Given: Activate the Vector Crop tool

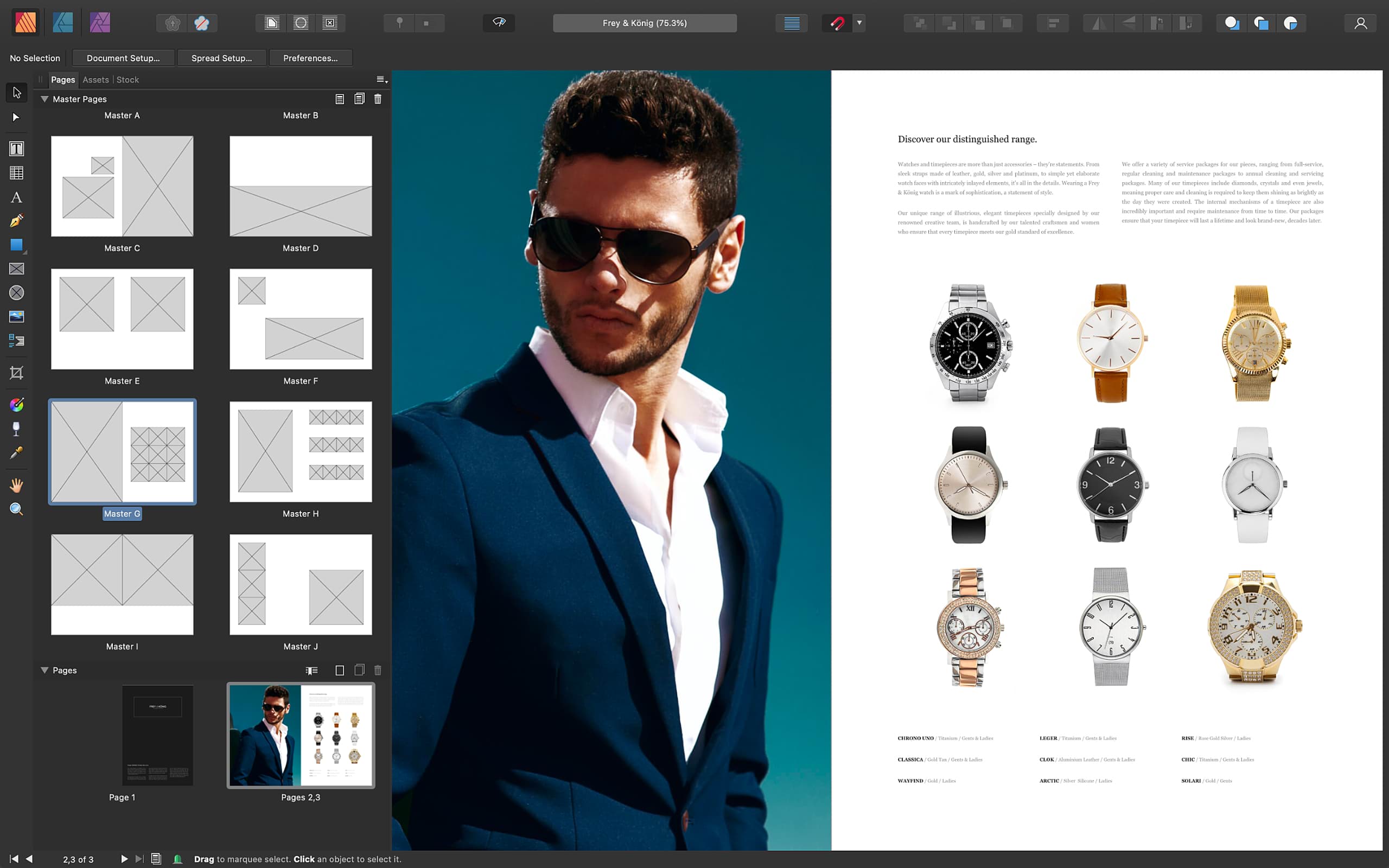Looking at the screenshot, I should pos(16,373).
